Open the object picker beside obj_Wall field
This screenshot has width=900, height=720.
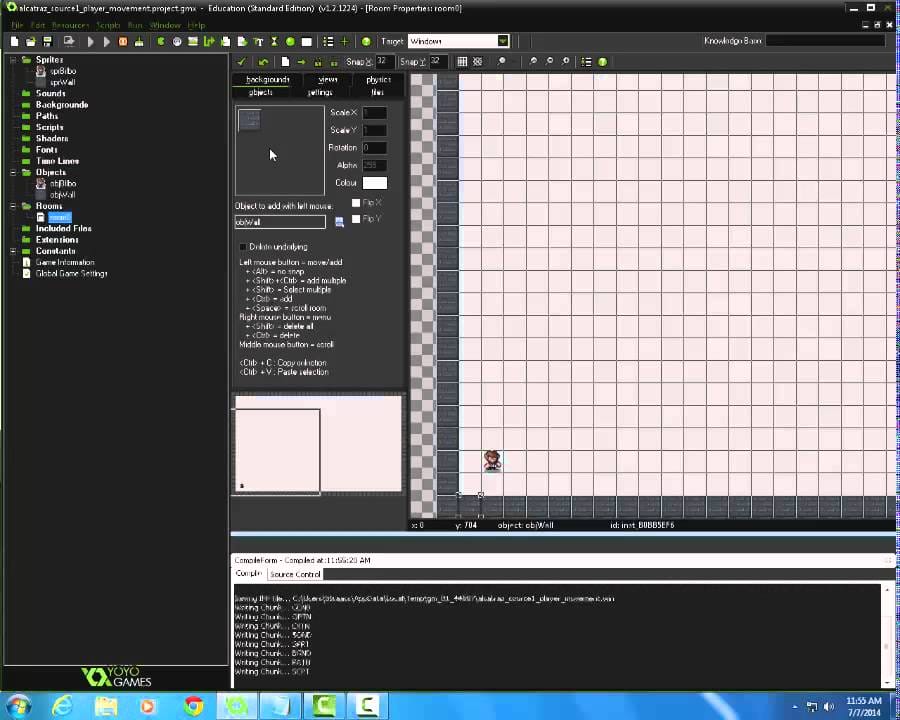click(339, 222)
